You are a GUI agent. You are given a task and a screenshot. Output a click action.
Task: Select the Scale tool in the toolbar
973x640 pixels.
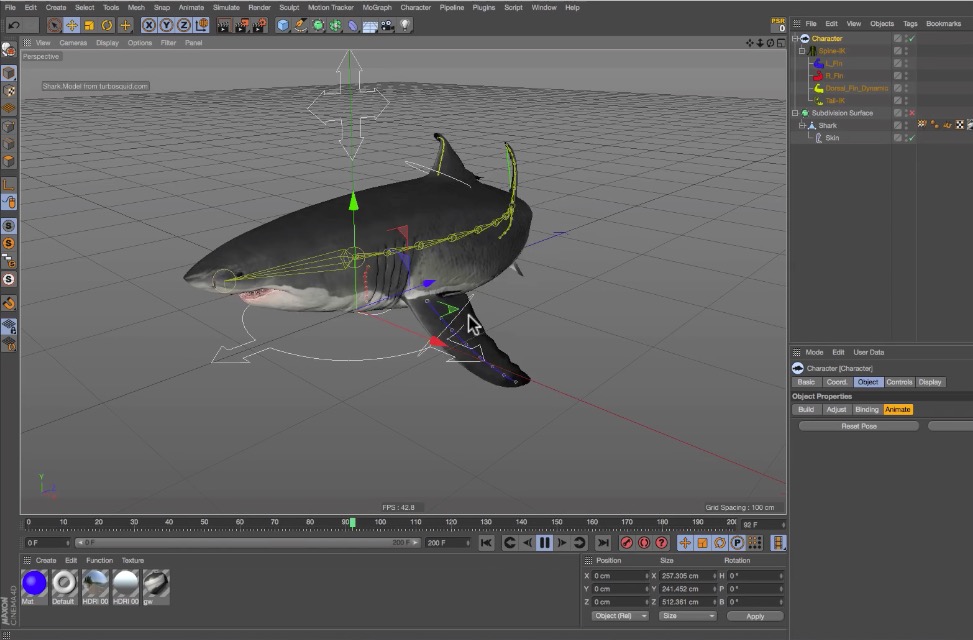89,25
